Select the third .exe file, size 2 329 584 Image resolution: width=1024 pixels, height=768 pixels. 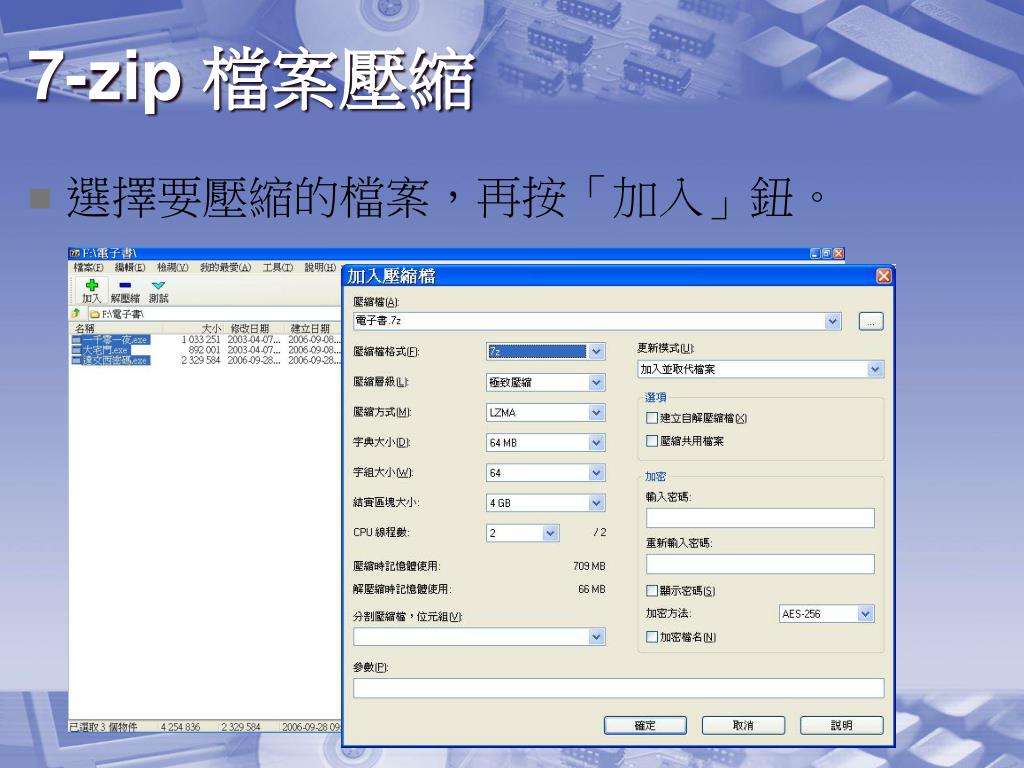(110, 360)
